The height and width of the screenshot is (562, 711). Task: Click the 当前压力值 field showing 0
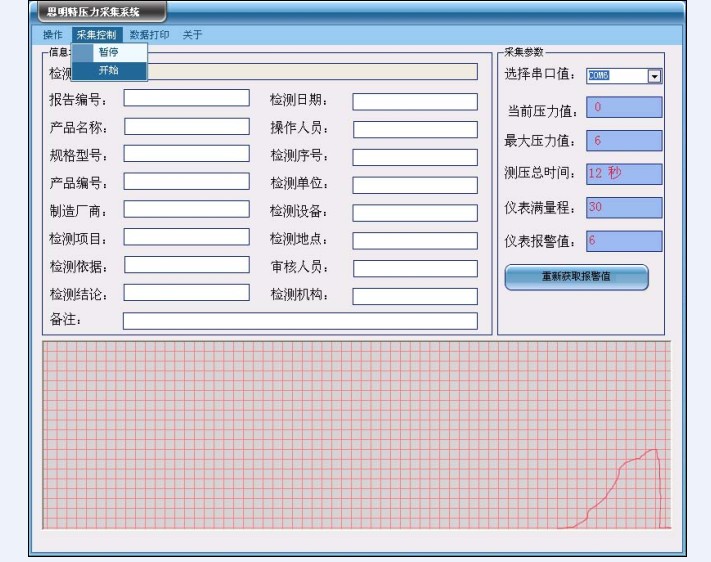624,107
